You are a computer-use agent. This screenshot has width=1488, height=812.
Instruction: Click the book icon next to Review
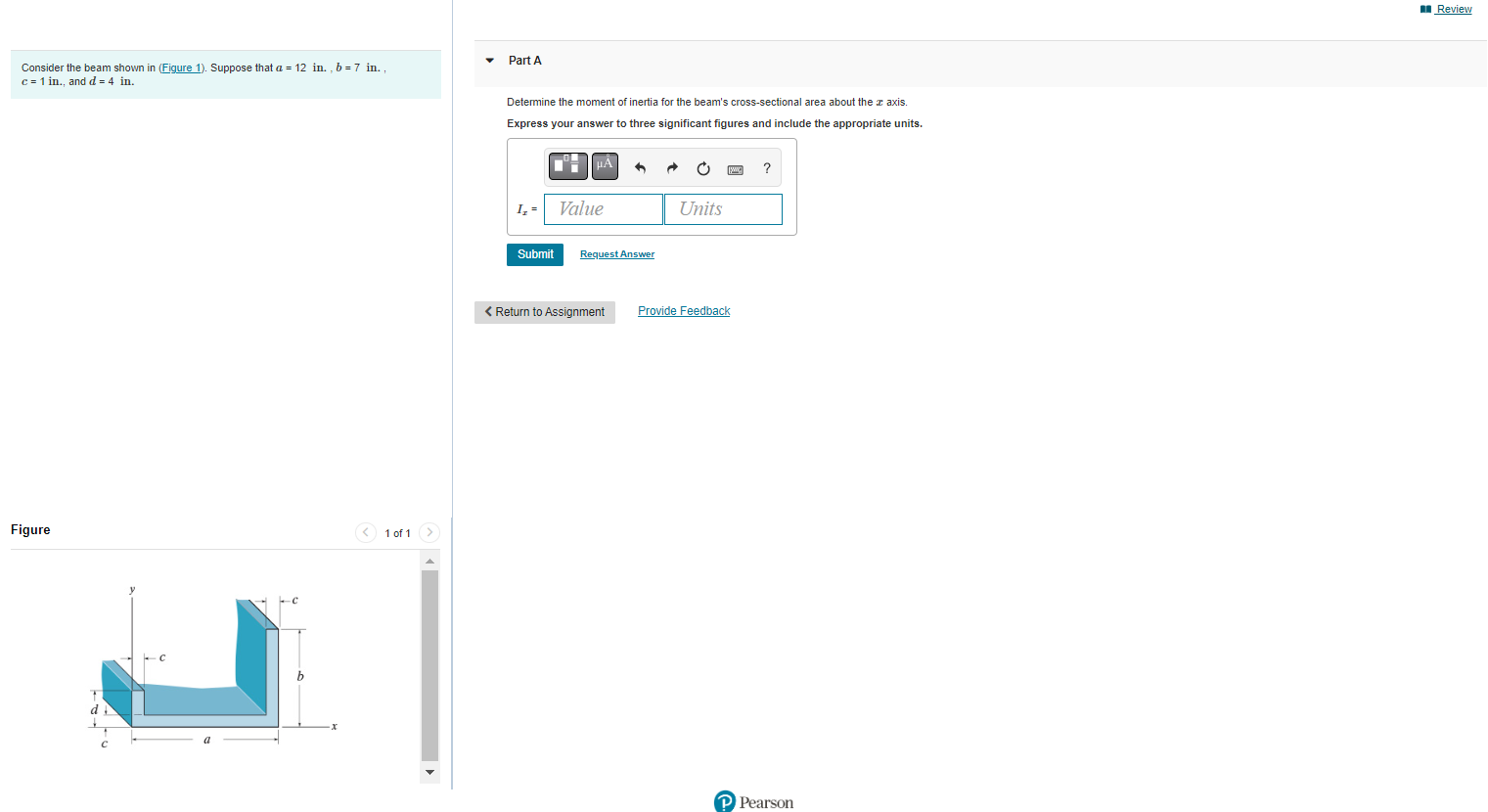[1426, 8]
